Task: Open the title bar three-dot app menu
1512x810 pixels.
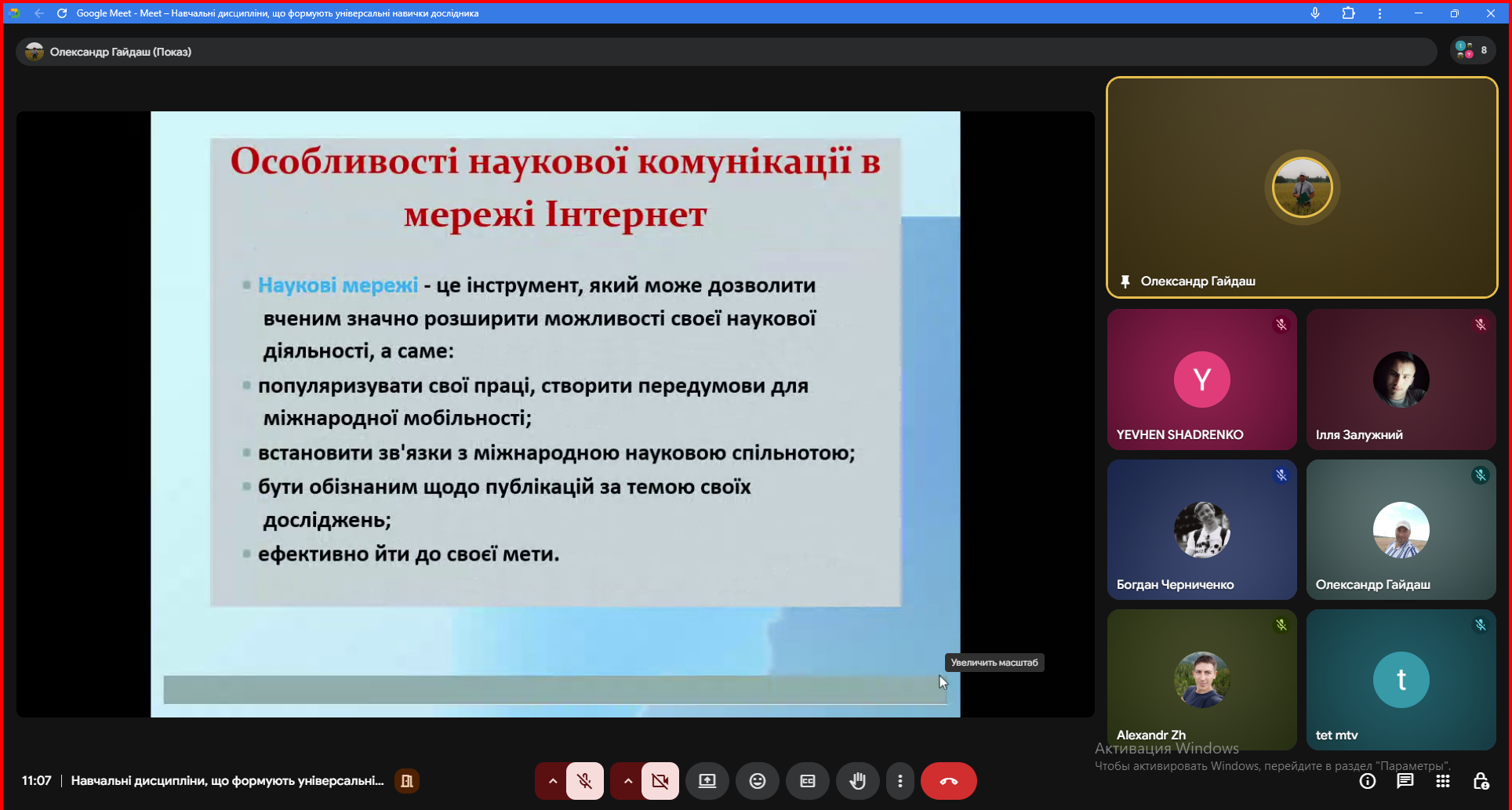Action: (x=1380, y=13)
